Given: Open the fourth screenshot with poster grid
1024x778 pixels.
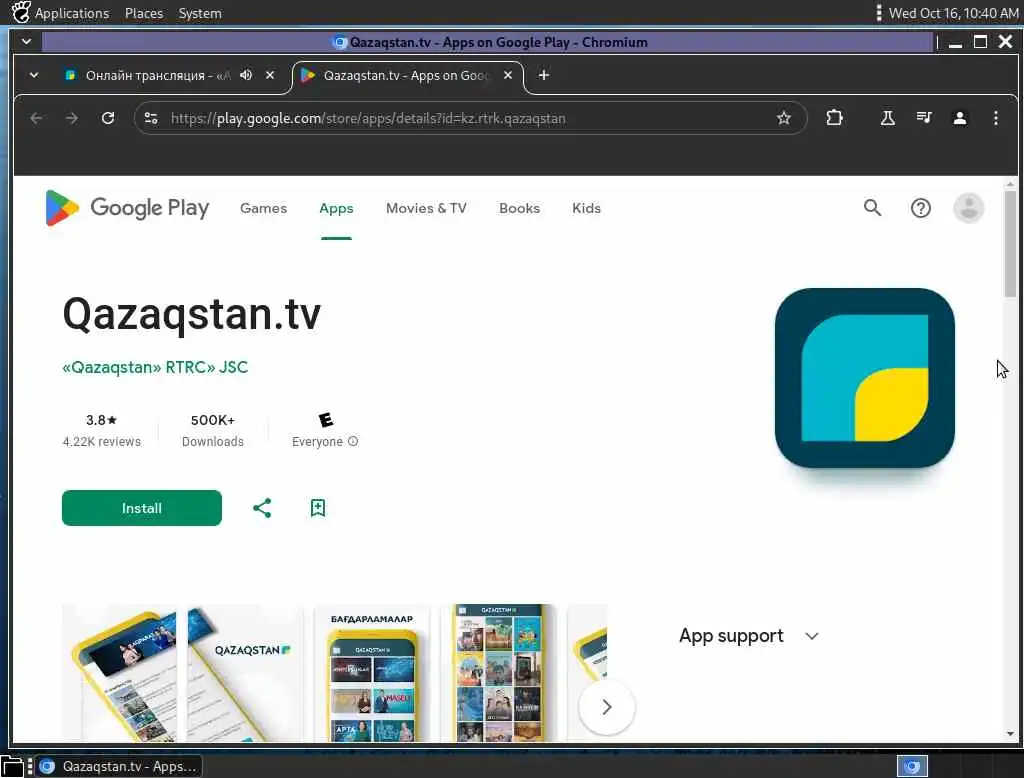Looking at the screenshot, I should click(x=498, y=673).
